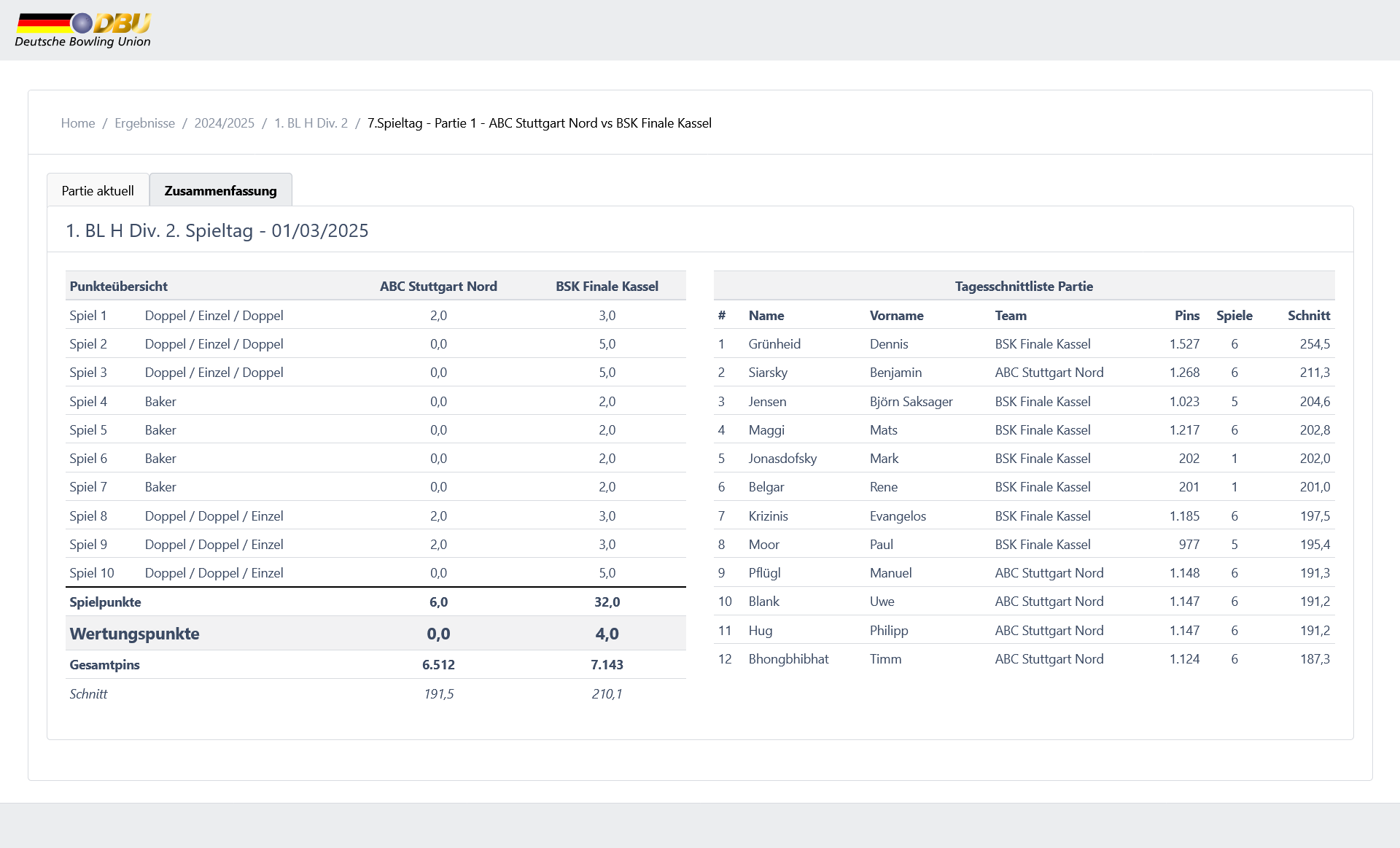Select the Spiel 3 row label

(x=88, y=373)
